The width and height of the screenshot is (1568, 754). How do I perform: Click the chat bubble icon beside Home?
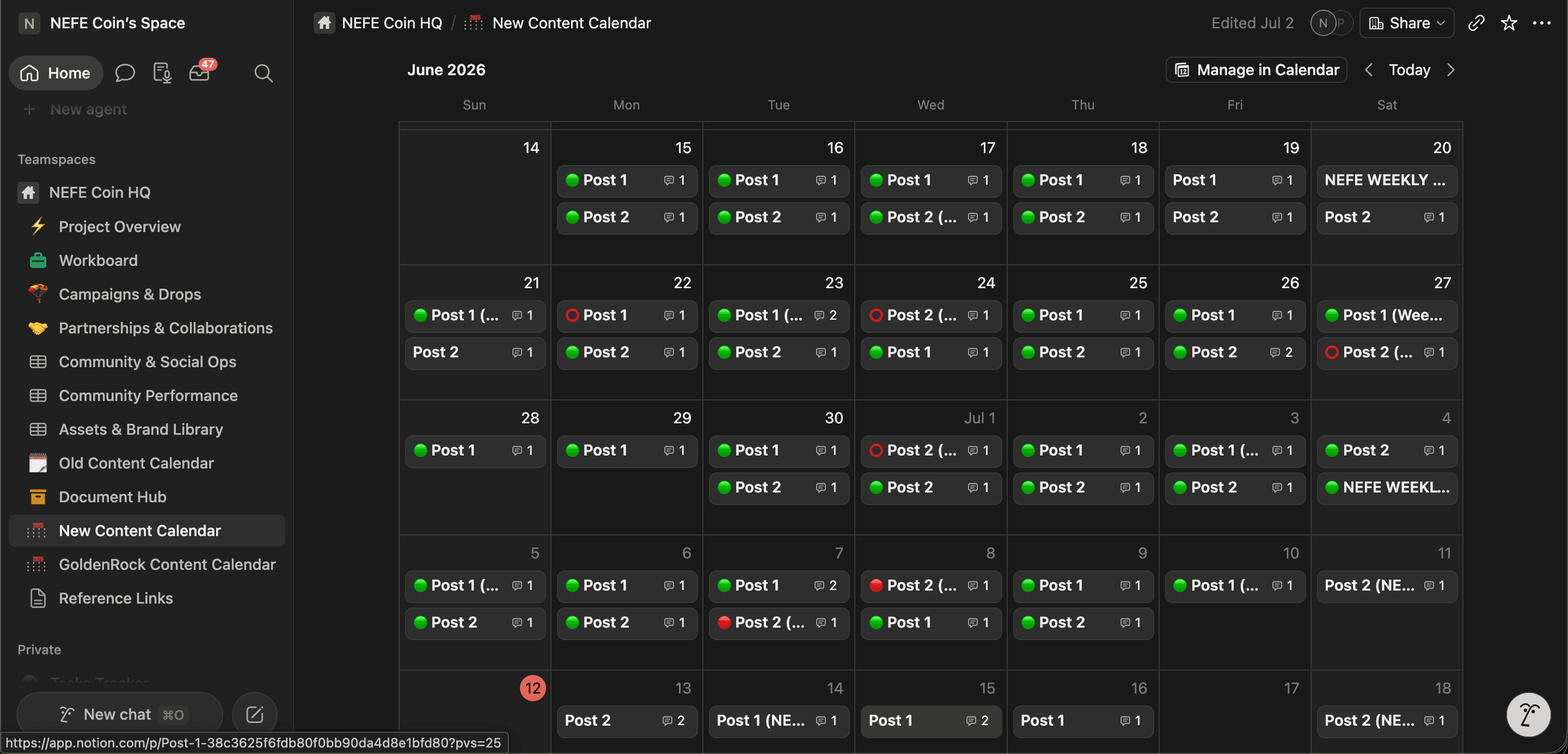coord(125,73)
